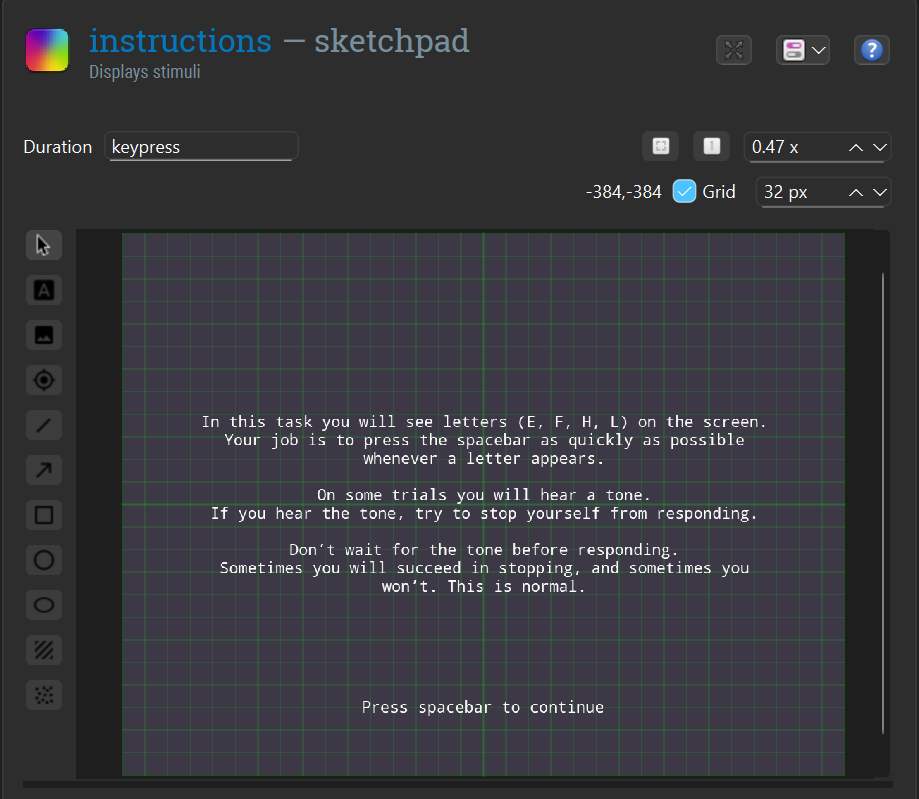
Task: Select text line 'On some trials you will hear a tone.'
Action: pos(484,495)
